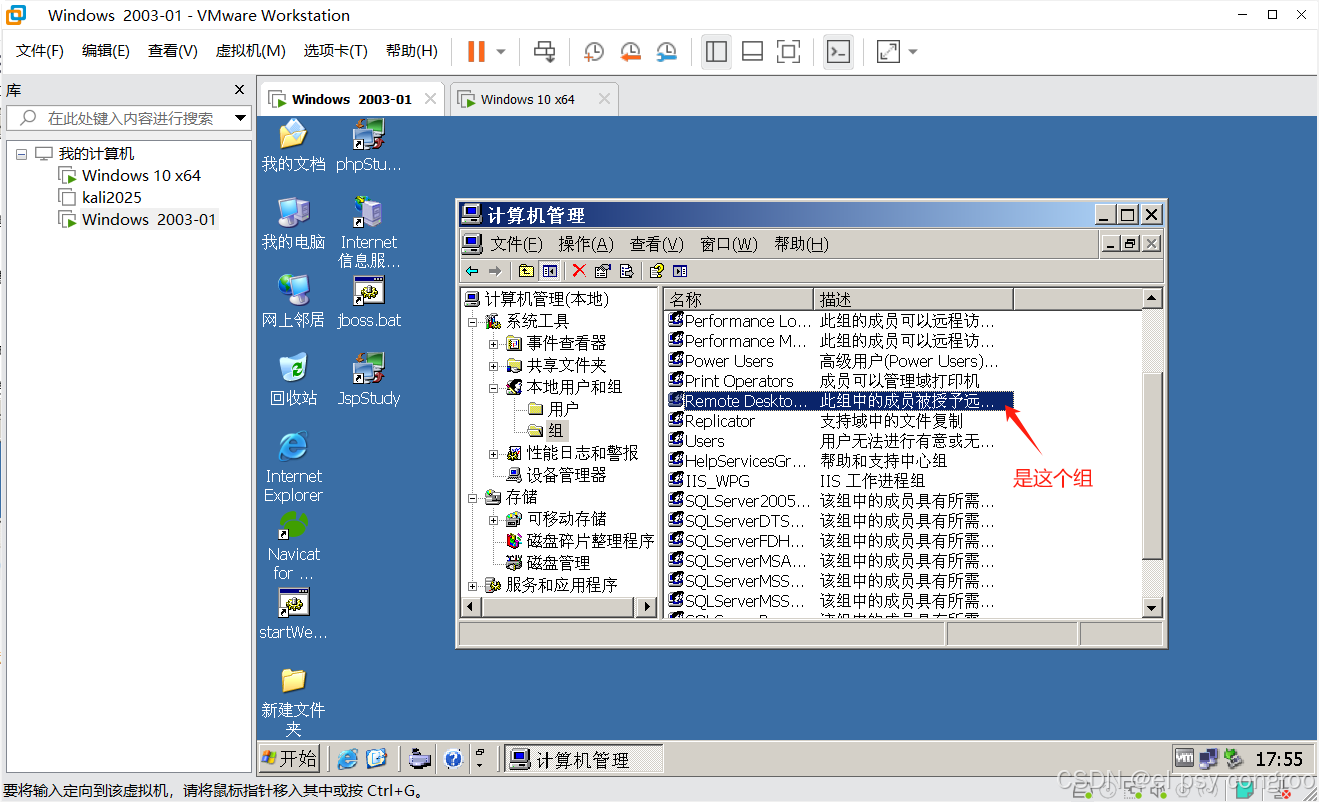Expand the 服务和应用程序 tree node
The height and width of the screenshot is (802, 1319).
coord(472,585)
